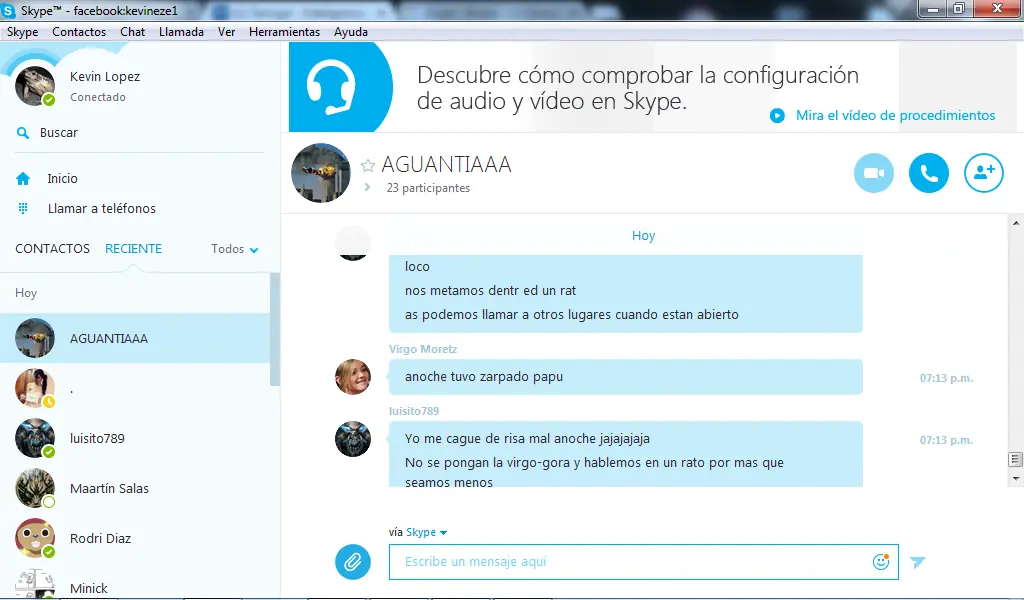
Task: Play the procedures video icon
Action: coord(777,116)
